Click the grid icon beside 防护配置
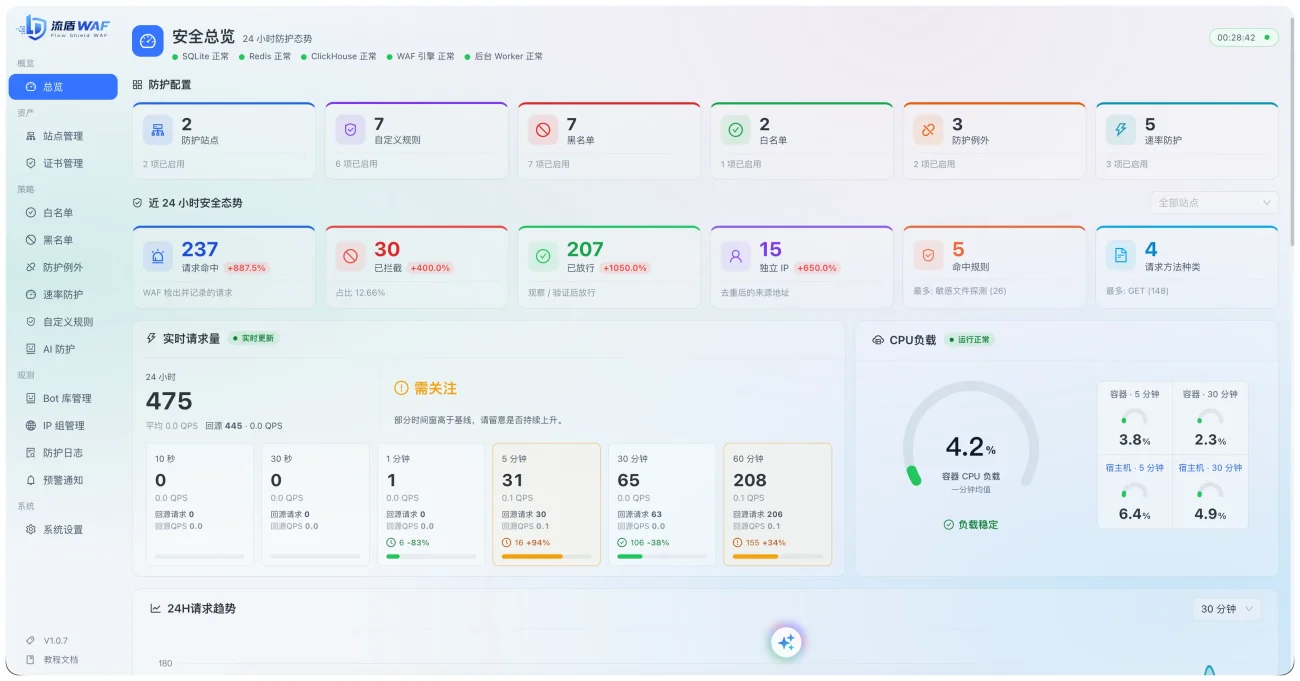The image size is (1300, 681). [x=137, y=85]
